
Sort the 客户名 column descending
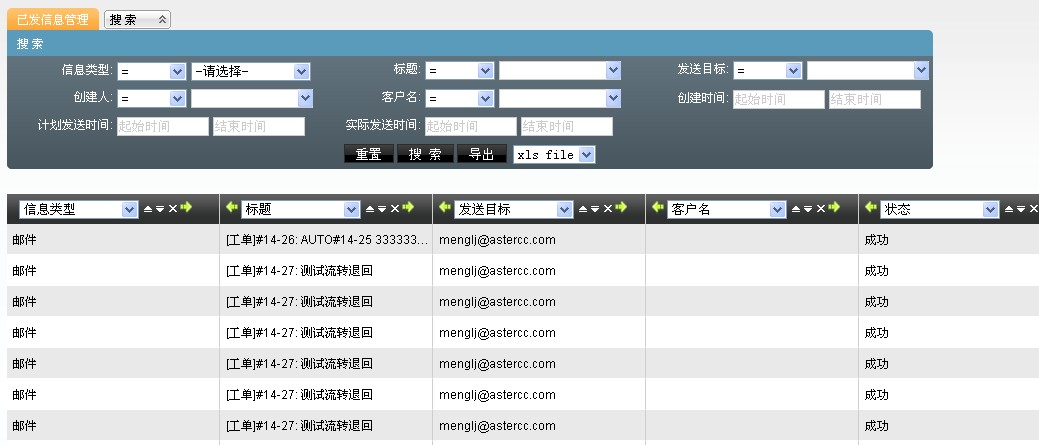coord(808,209)
